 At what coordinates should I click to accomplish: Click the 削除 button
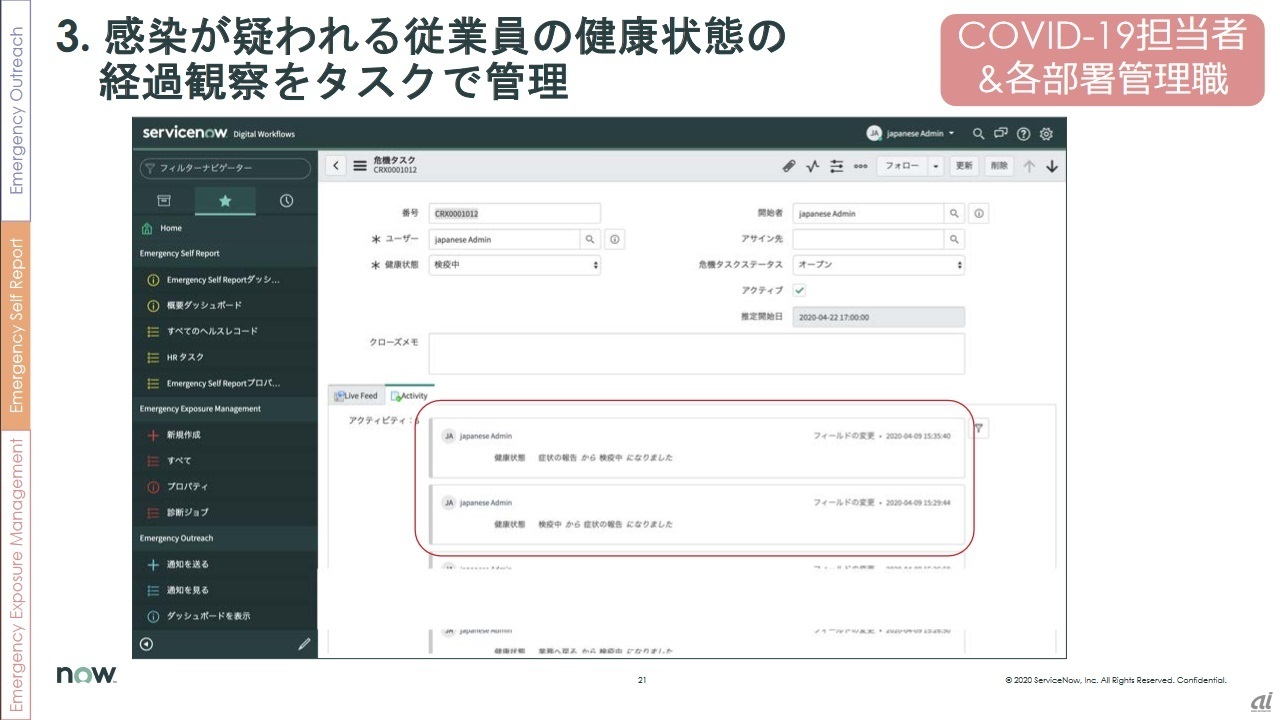pos(998,166)
